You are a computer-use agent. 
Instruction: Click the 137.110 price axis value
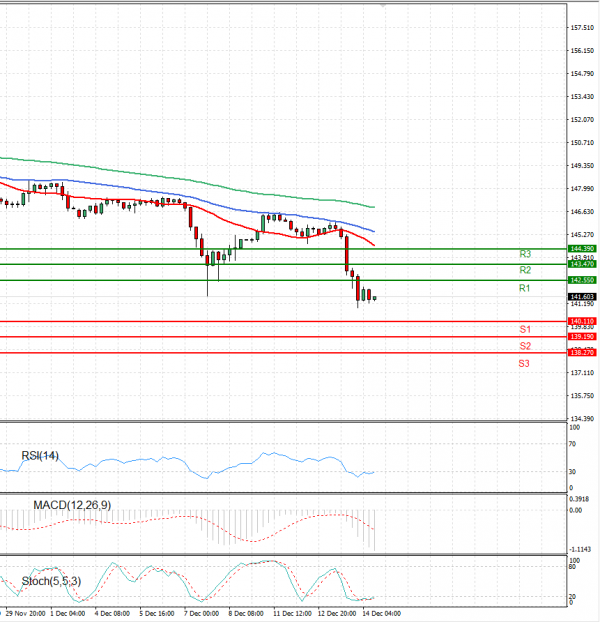click(x=582, y=373)
